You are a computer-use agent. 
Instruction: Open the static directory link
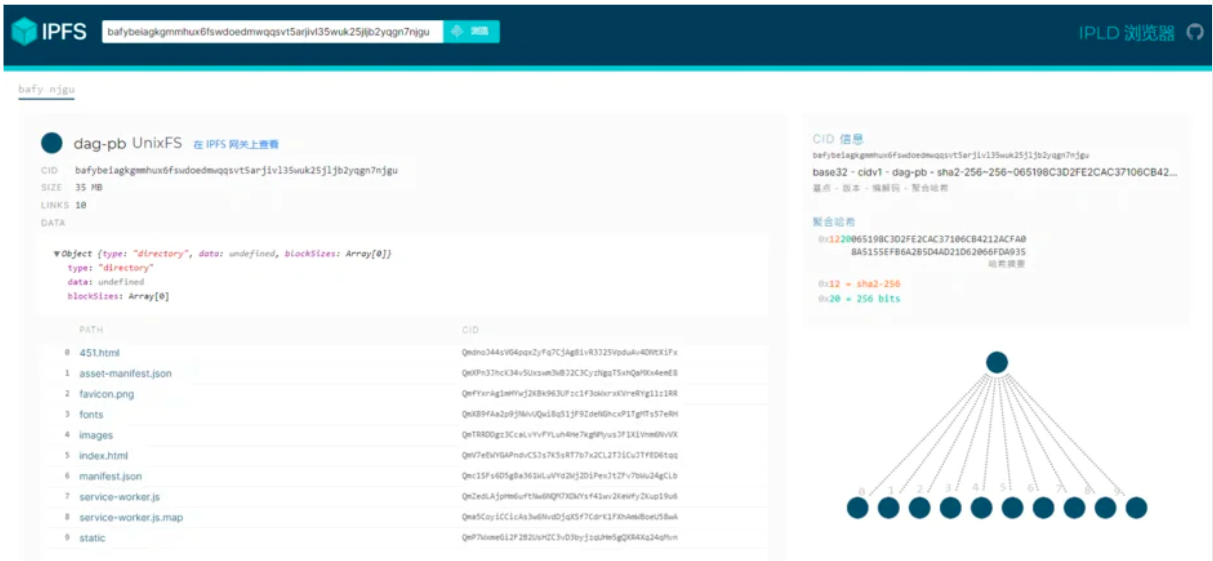point(92,538)
